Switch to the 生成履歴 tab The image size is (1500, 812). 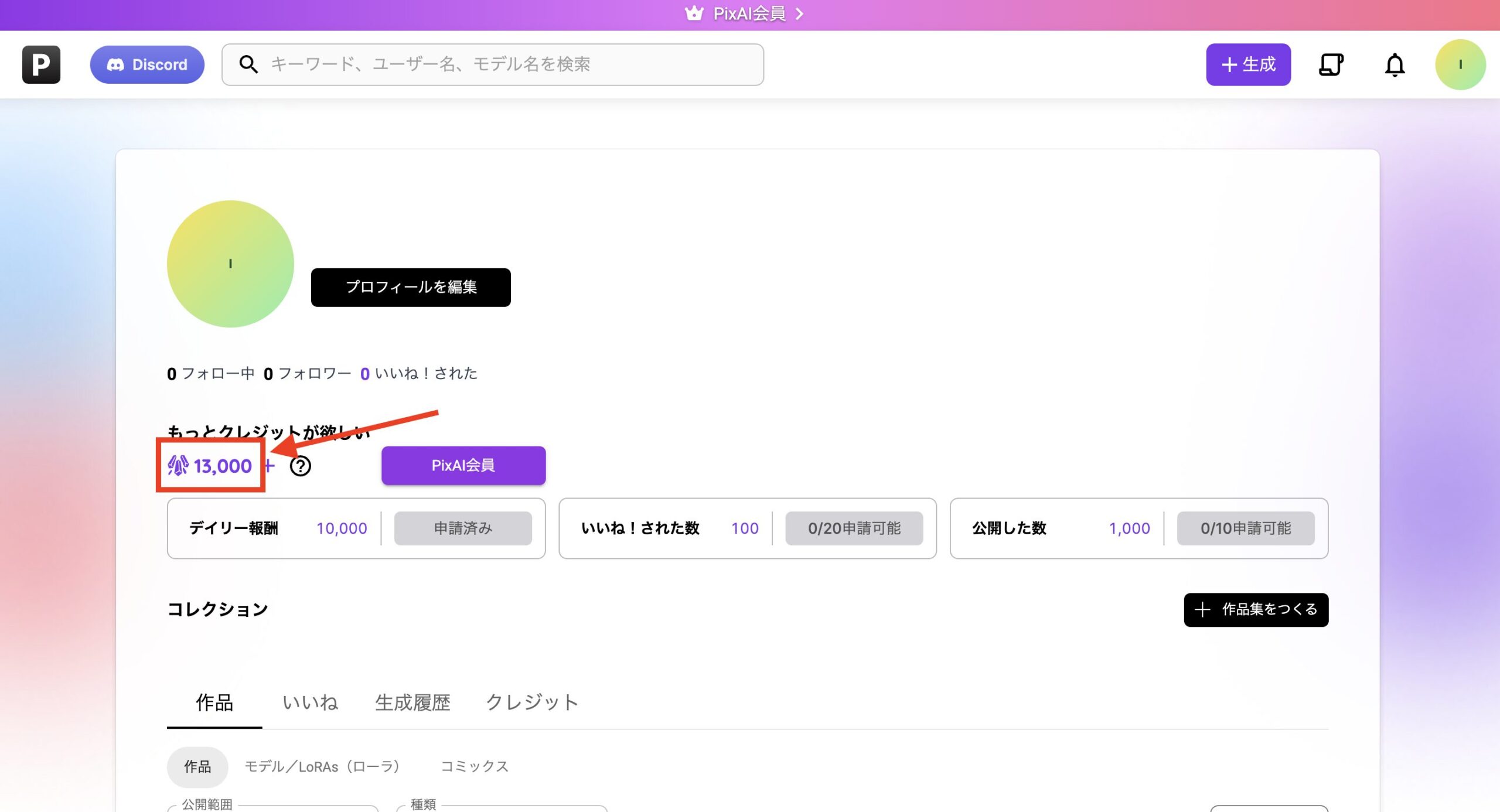(412, 702)
